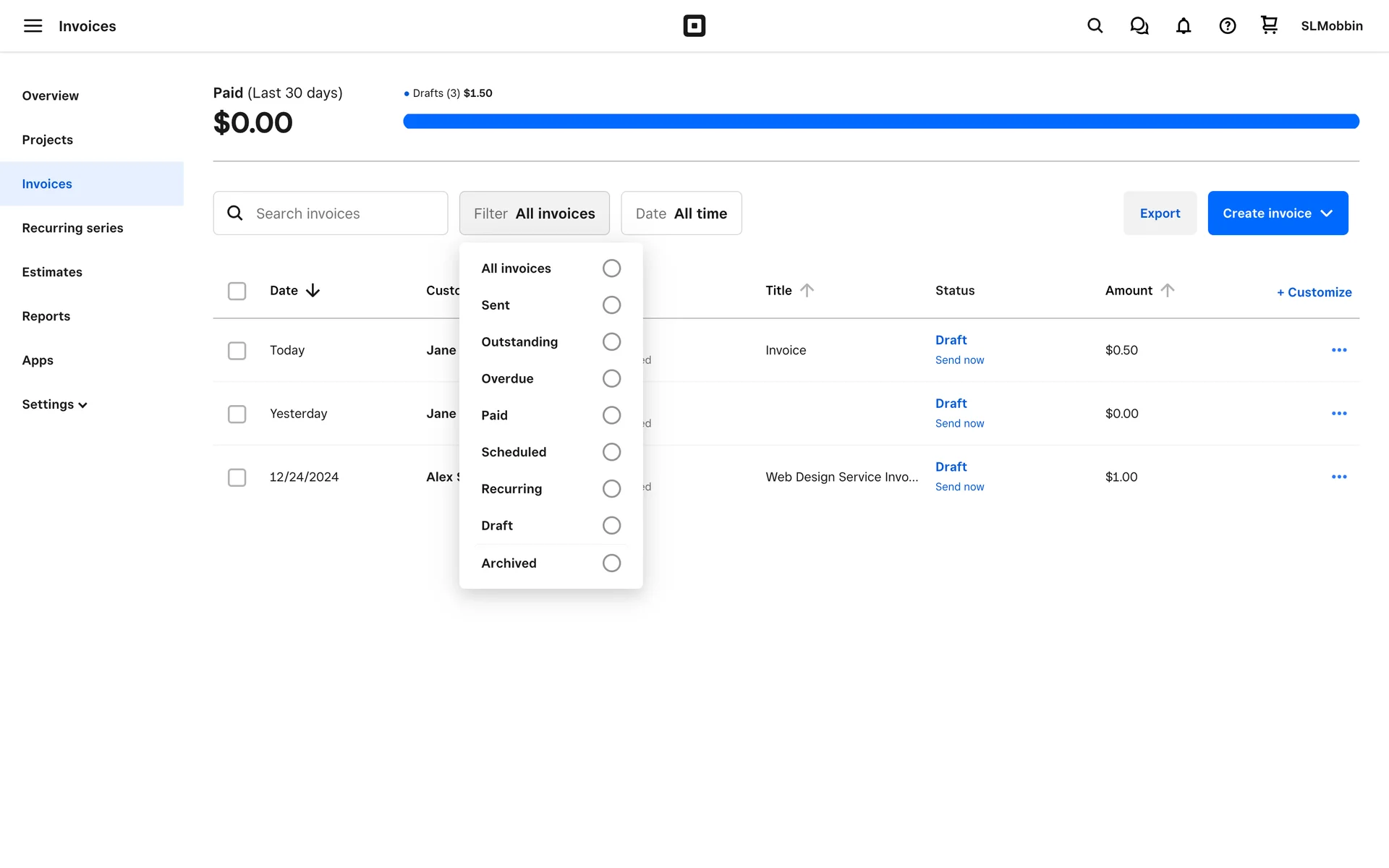Select the Overdue filter radio button
This screenshot has height=868, width=1389.
point(611,378)
